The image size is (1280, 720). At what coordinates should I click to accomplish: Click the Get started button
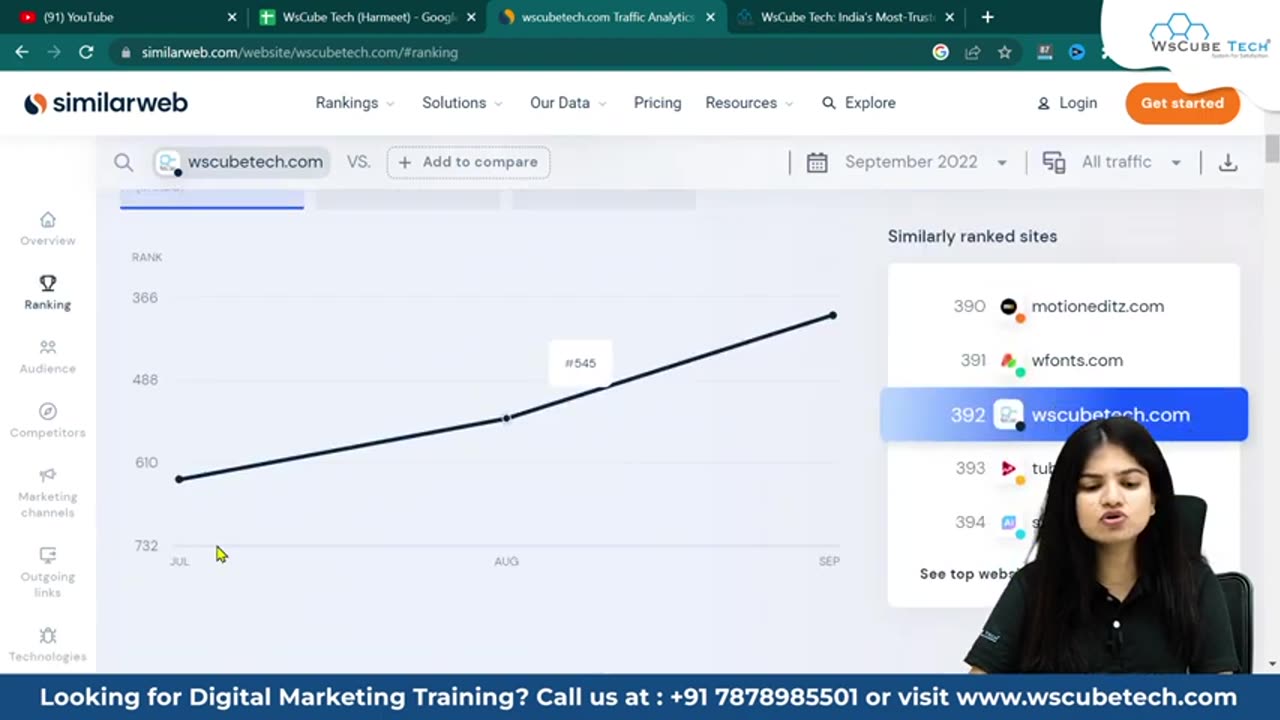(x=1182, y=103)
